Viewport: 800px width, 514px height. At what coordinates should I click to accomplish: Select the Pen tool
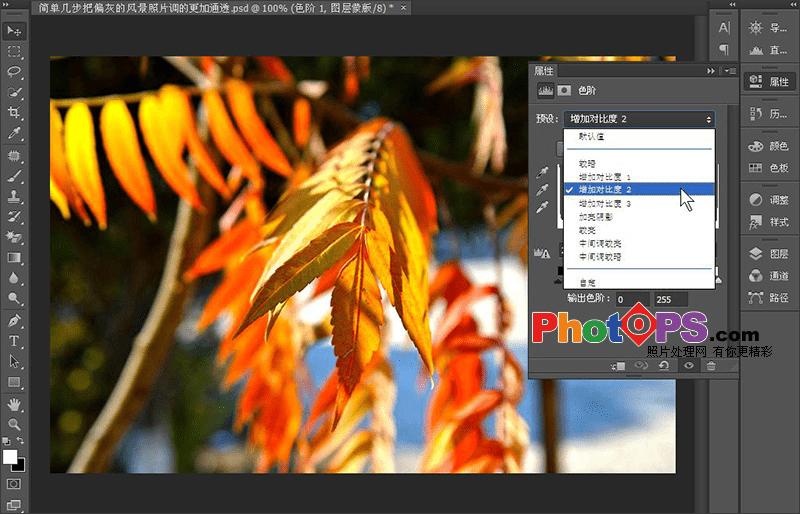tap(14, 321)
